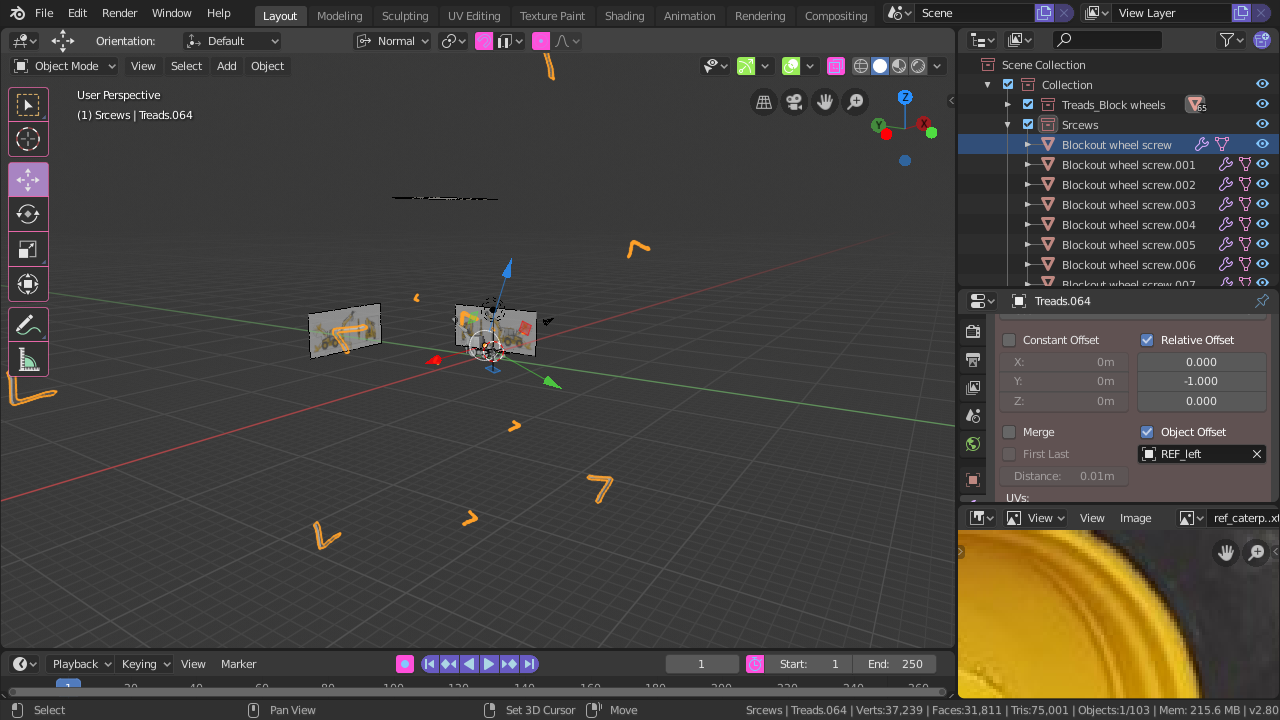Clear the REF_left object offset field
The width and height of the screenshot is (1280, 720).
1257,454
